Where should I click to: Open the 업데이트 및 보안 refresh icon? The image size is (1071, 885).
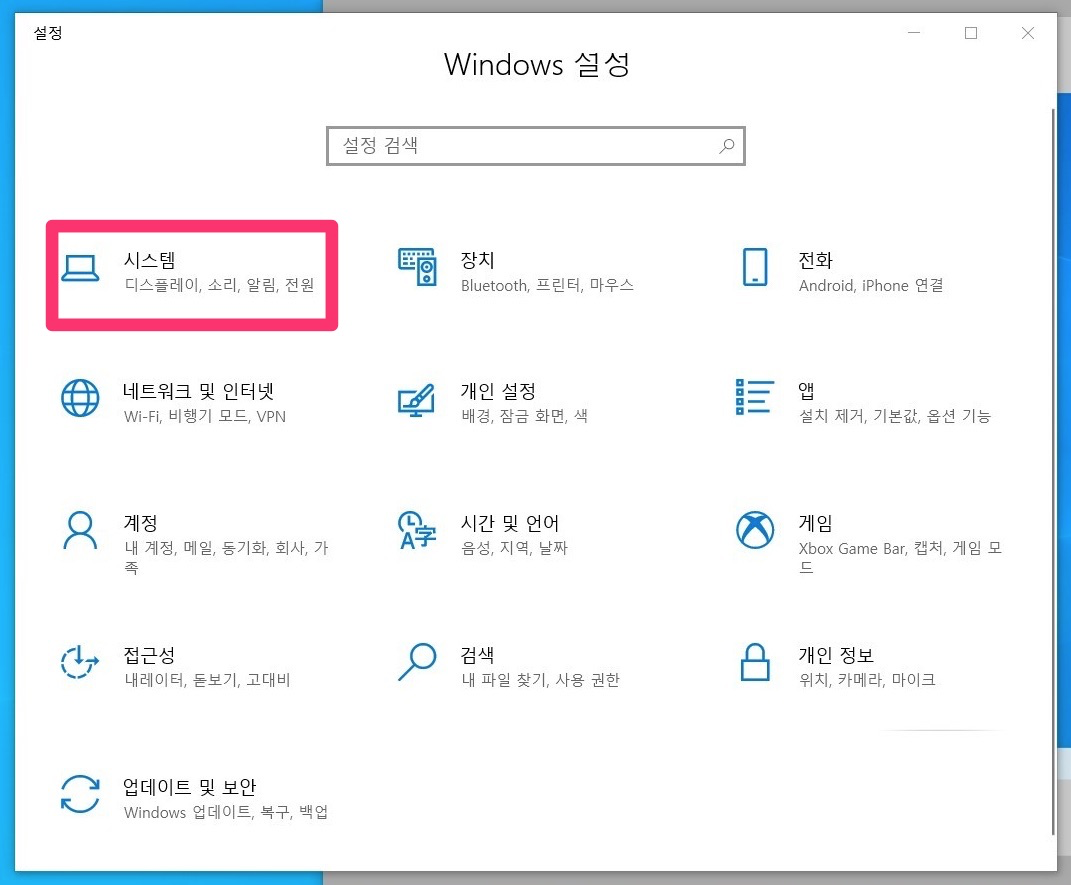click(x=80, y=794)
